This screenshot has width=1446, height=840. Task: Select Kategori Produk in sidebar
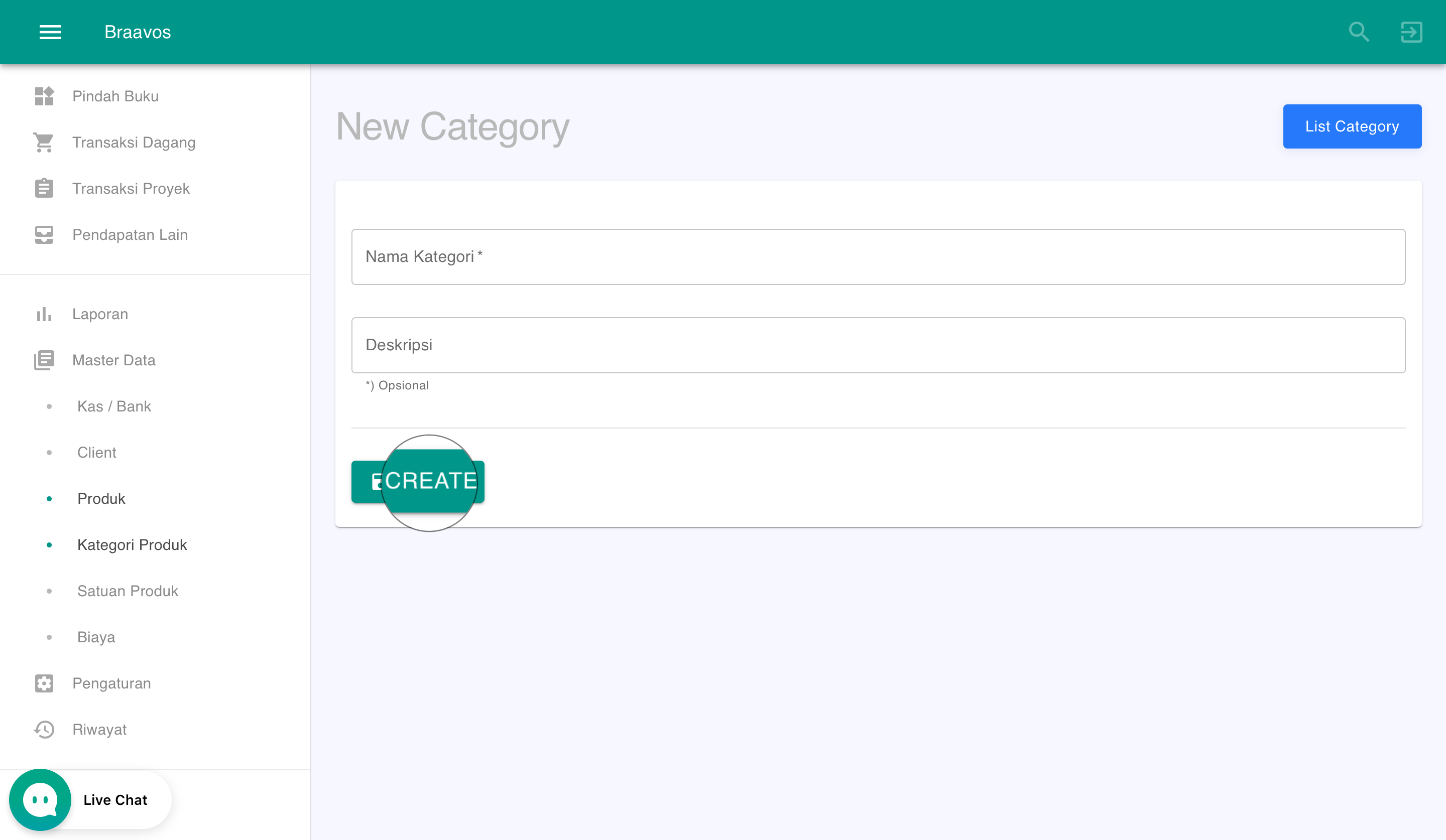[132, 545]
